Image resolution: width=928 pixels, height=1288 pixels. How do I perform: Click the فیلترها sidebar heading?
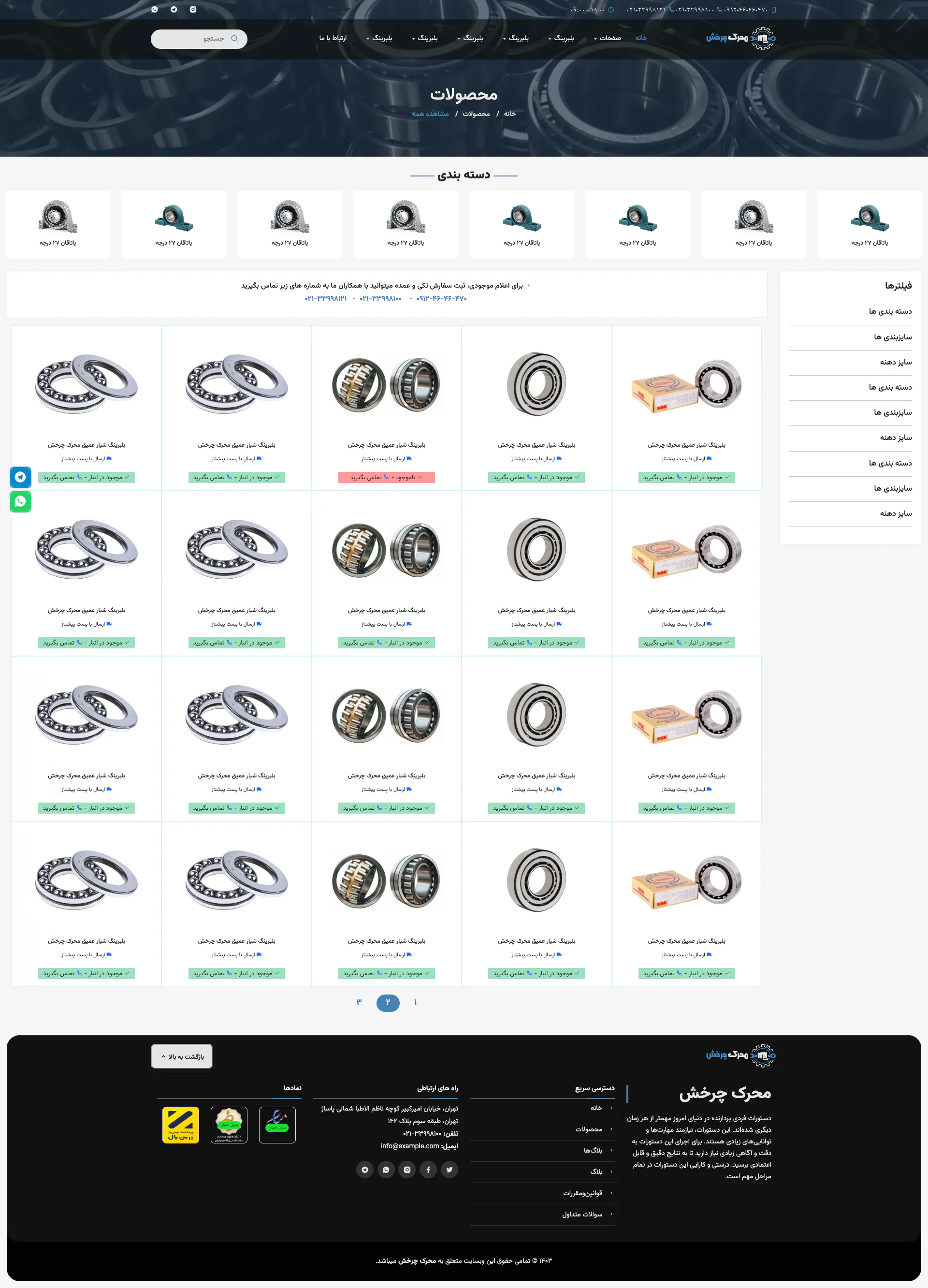[x=899, y=286]
